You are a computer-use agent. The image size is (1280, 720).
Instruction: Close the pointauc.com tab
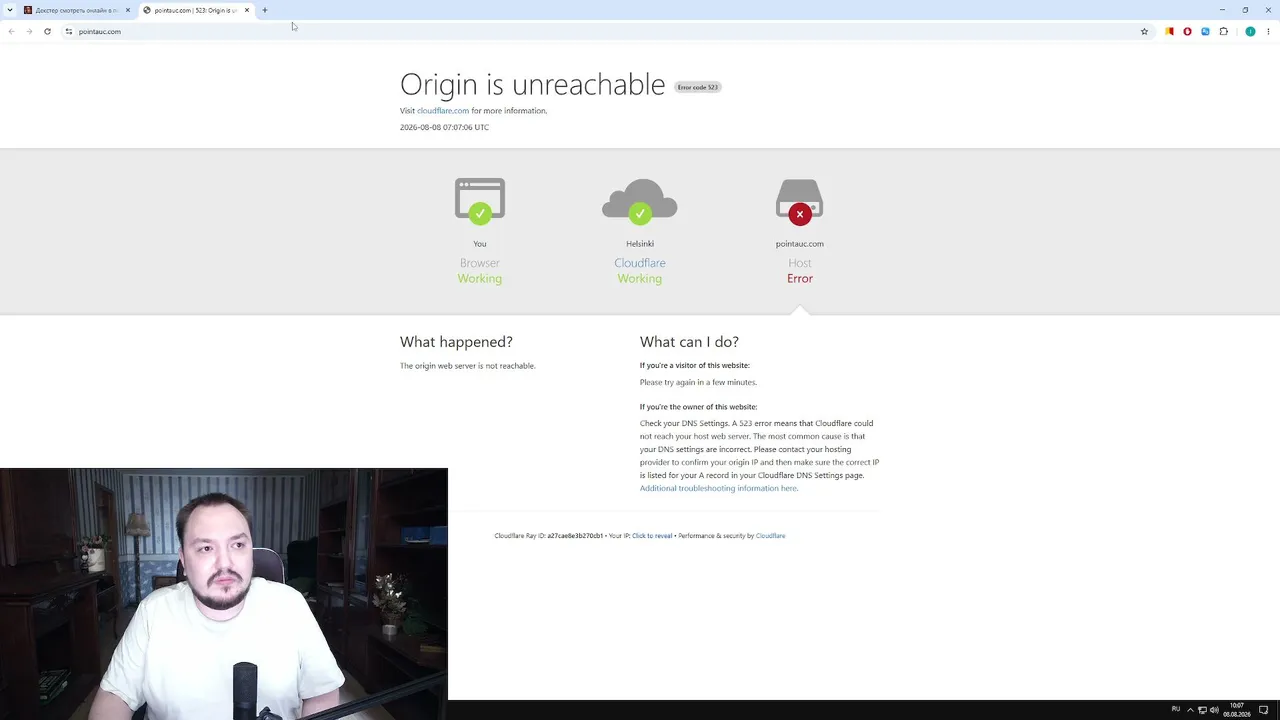pos(247,10)
